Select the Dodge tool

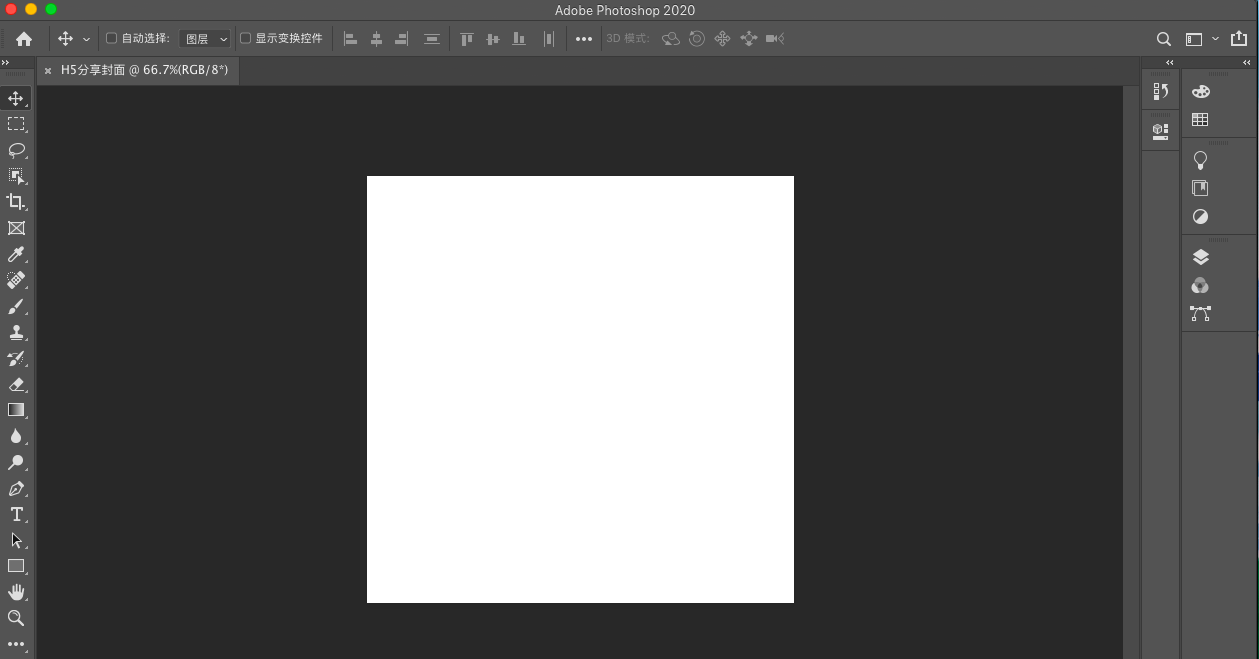pyautogui.click(x=16, y=462)
